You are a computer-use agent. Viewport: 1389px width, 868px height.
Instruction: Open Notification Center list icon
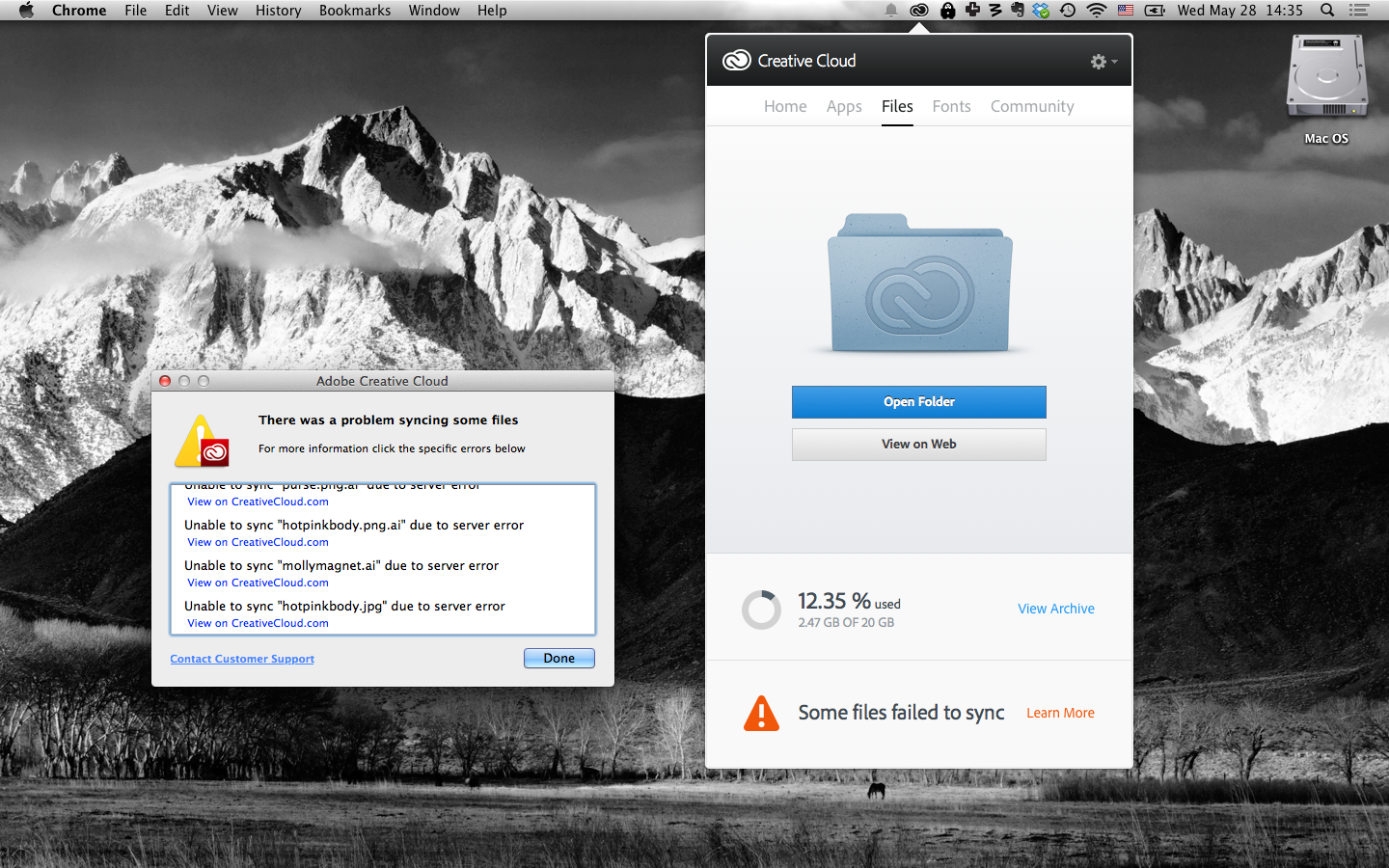click(1359, 11)
